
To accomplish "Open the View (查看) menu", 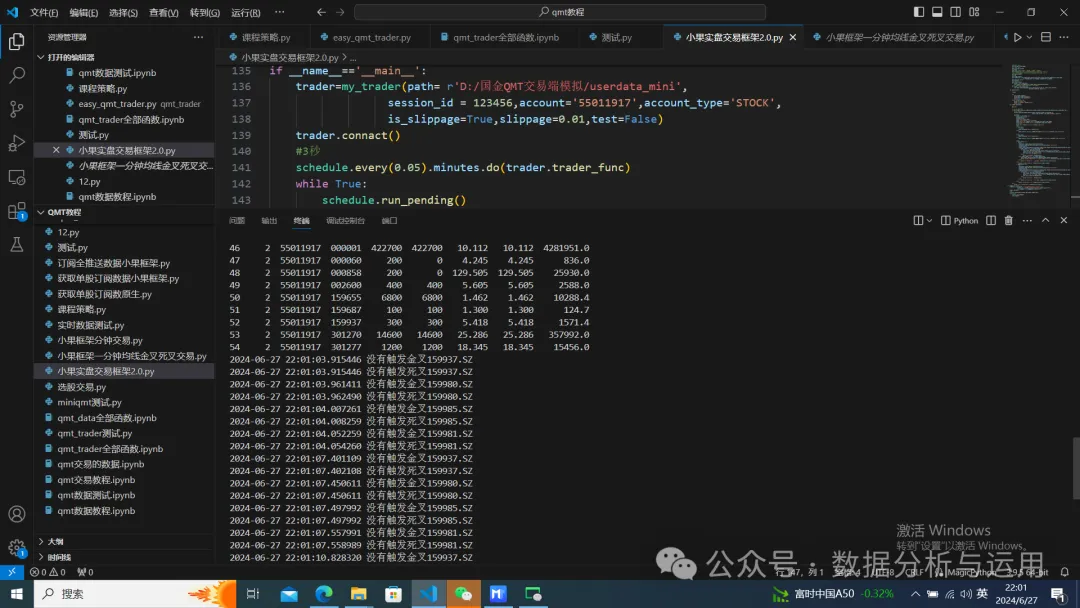I will (x=163, y=12).
